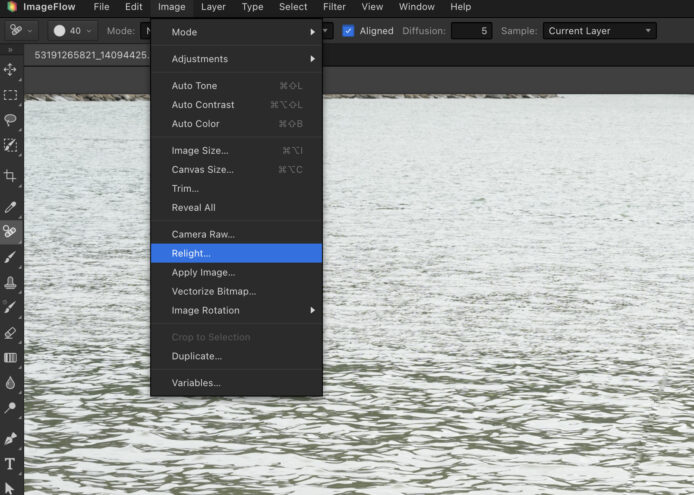
Task: Open the Help menu
Action: tap(461, 7)
